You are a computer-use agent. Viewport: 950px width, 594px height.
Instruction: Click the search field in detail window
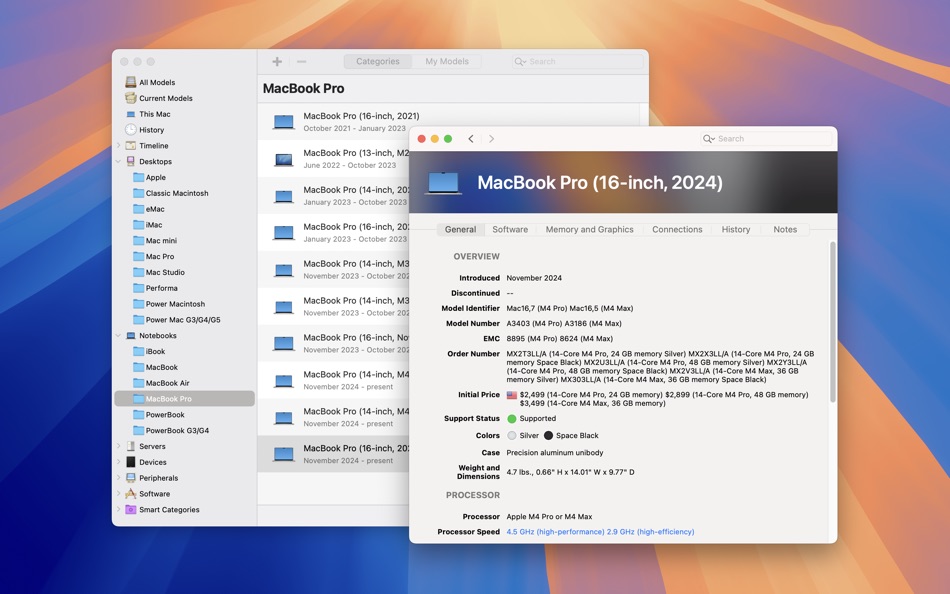(766, 139)
